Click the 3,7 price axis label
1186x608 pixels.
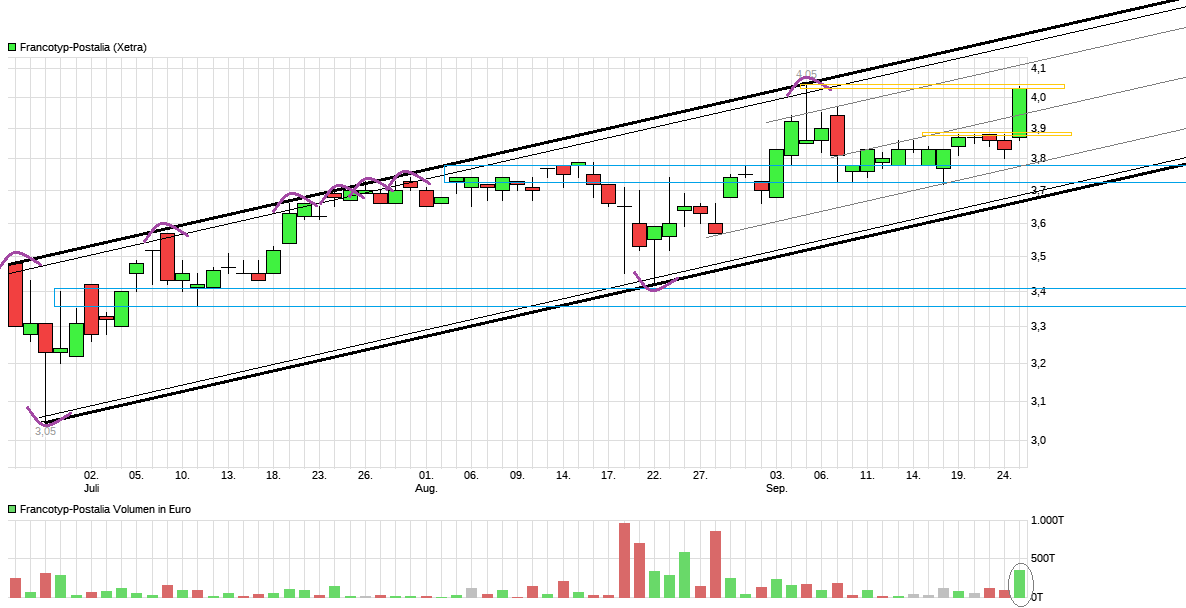1039,191
